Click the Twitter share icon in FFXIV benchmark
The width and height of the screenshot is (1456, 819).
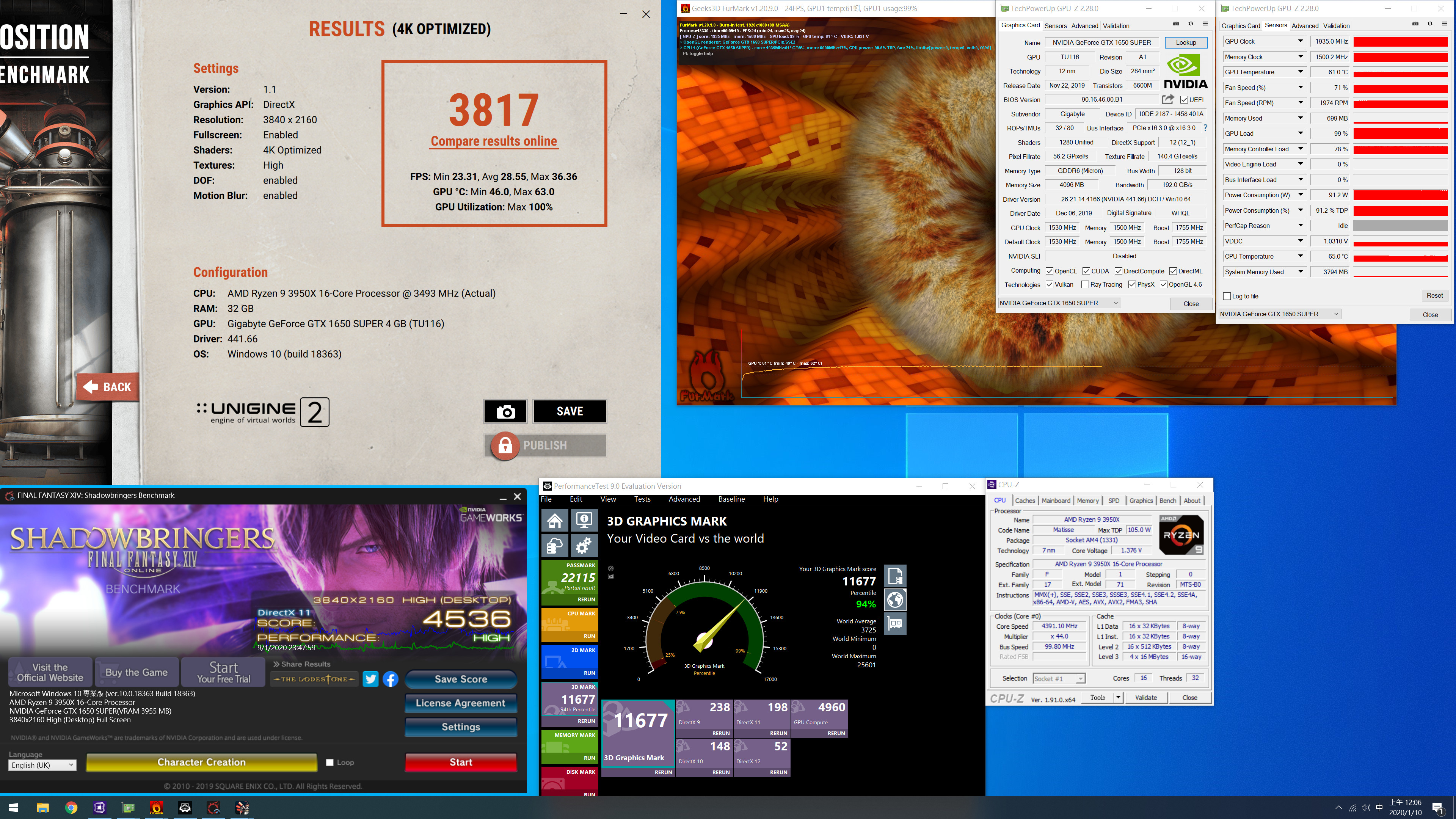coord(371,679)
